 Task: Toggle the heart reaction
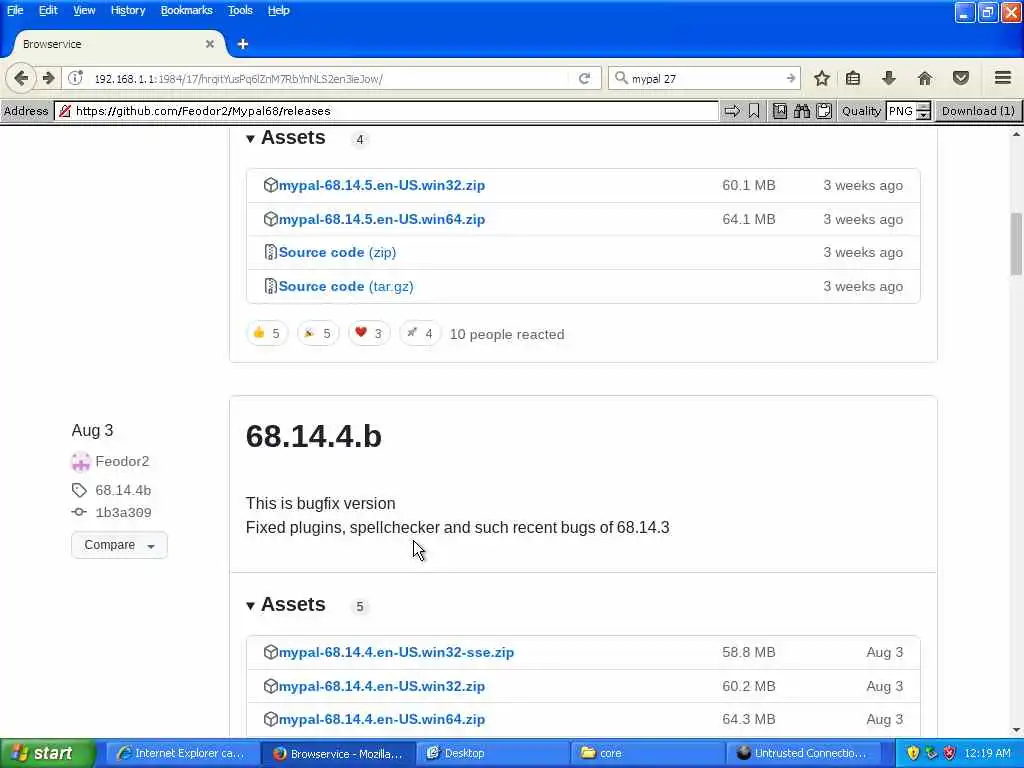tap(369, 334)
